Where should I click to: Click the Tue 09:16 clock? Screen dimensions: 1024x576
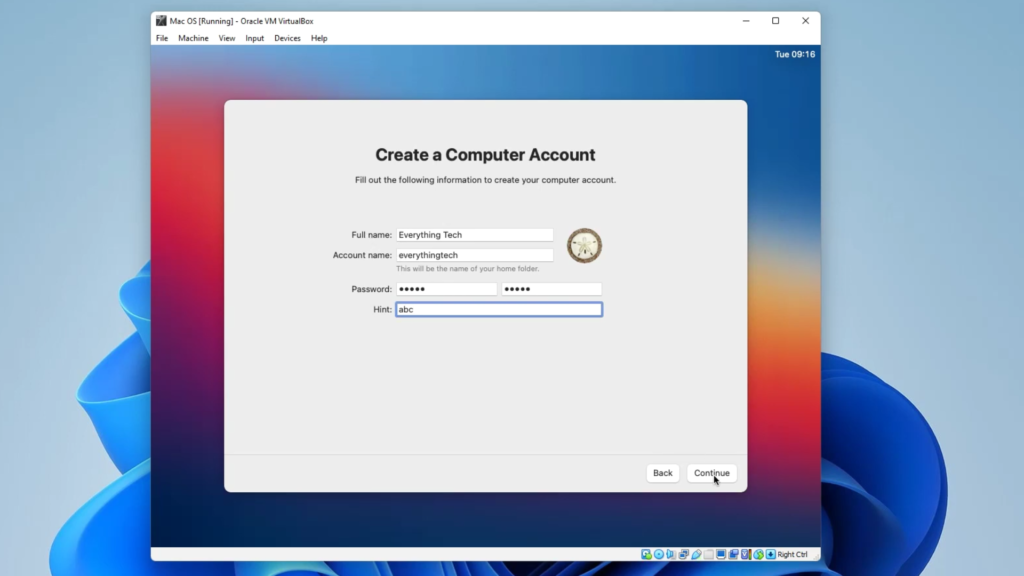coord(795,54)
